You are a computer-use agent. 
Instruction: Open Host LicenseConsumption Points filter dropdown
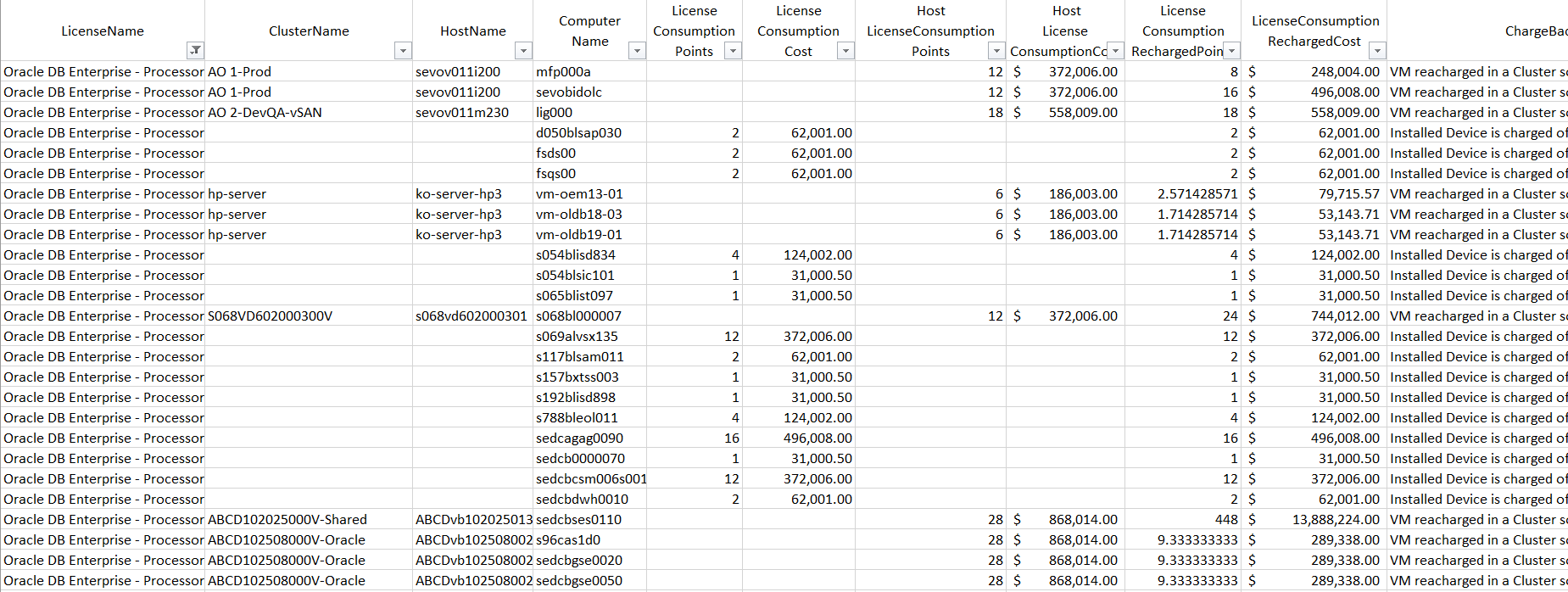tap(996, 51)
